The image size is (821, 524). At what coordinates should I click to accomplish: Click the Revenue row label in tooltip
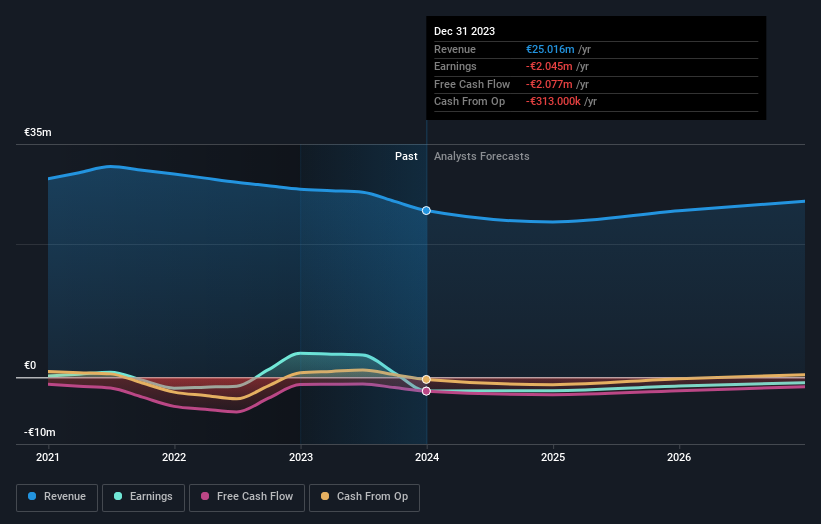click(454, 49)
